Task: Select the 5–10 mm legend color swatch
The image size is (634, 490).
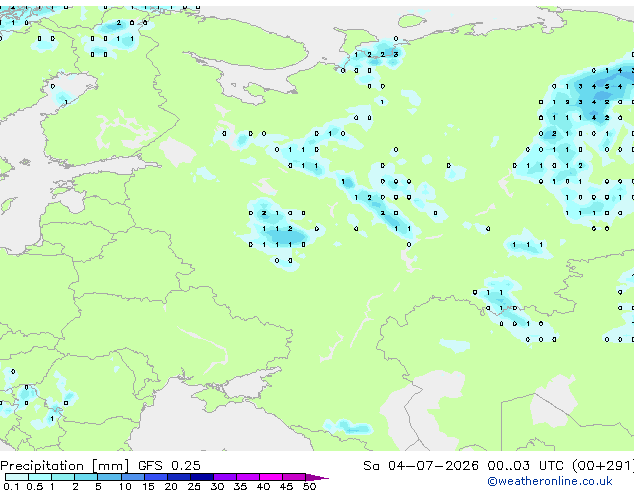Action: click(x=109, y=477)
